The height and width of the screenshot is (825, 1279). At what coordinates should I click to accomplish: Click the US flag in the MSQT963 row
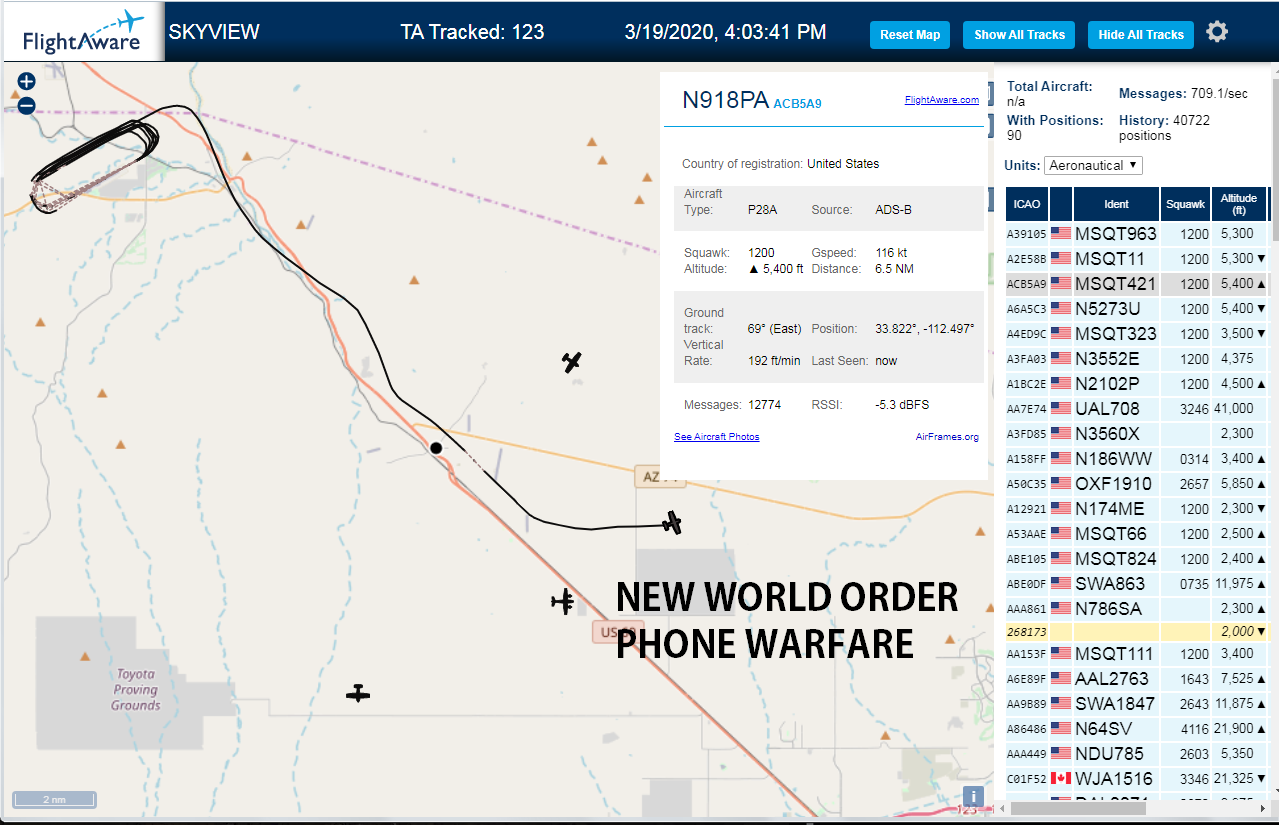[x=1061, y=234]
